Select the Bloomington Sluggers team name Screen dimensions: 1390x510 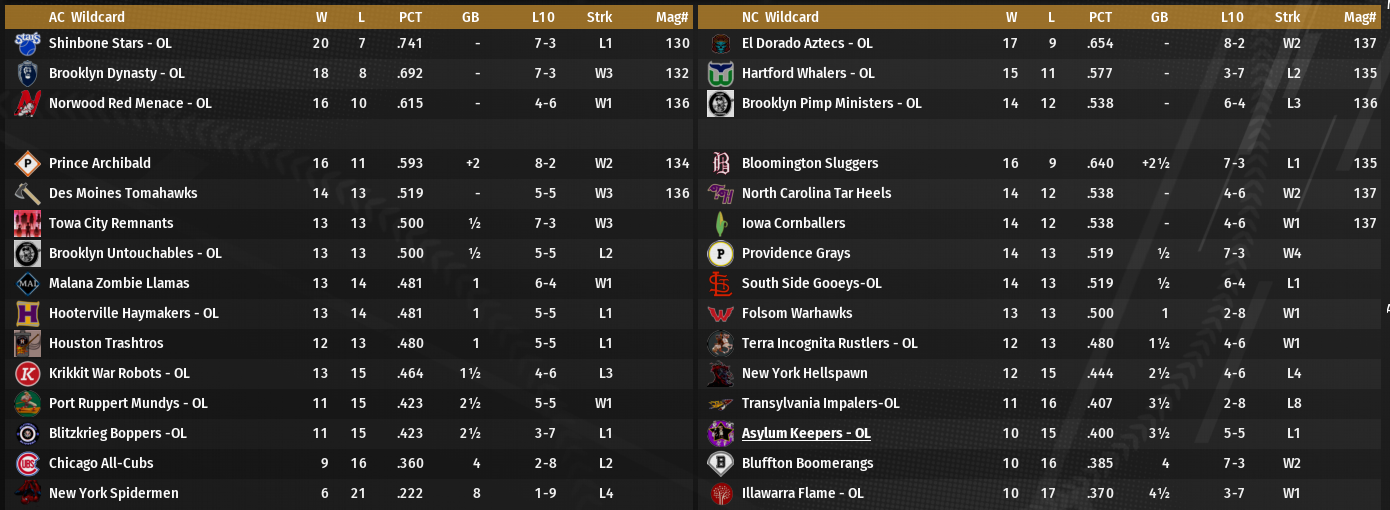pos(810,163)
